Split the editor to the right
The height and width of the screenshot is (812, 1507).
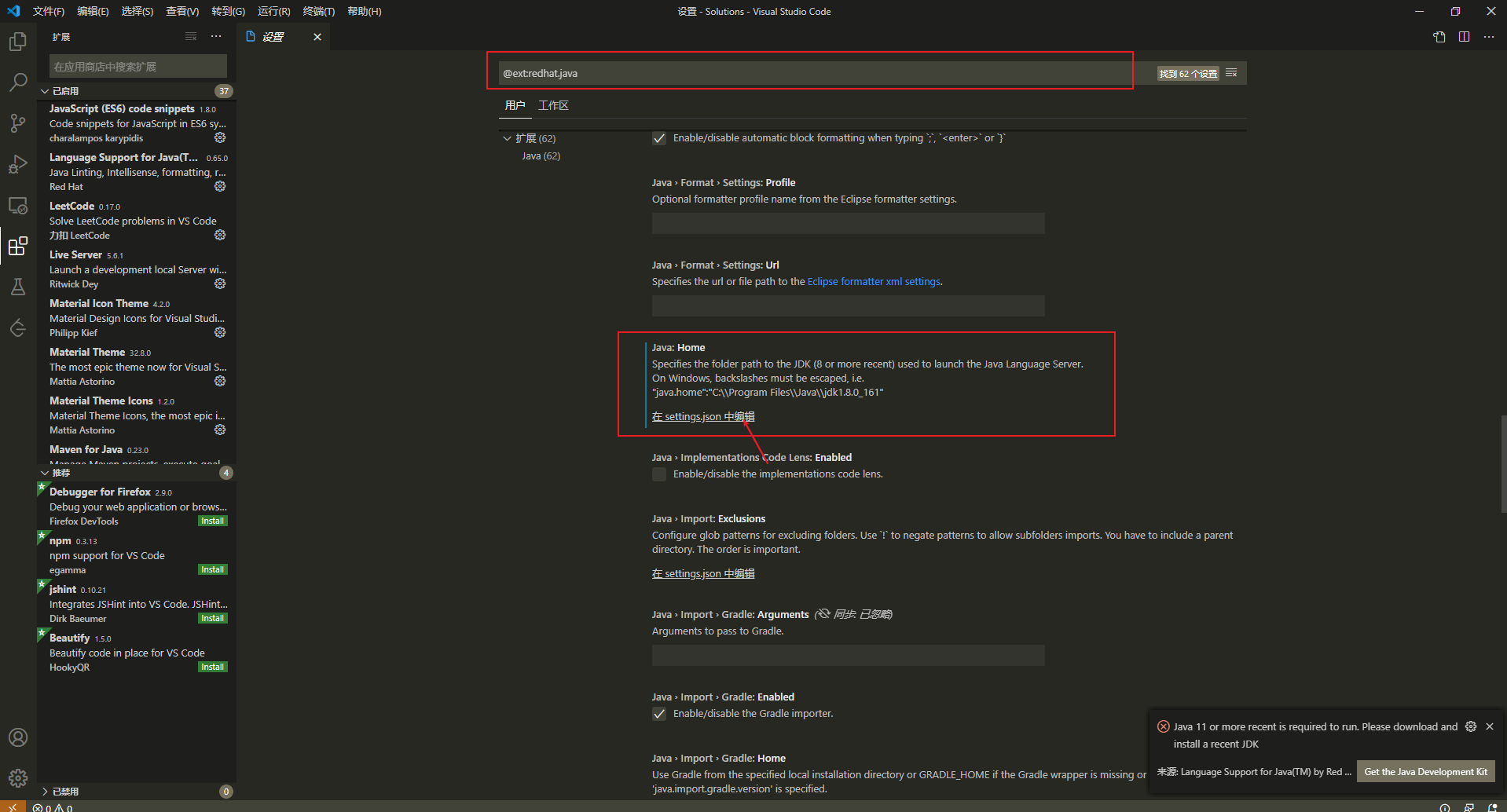[1465, 37]
